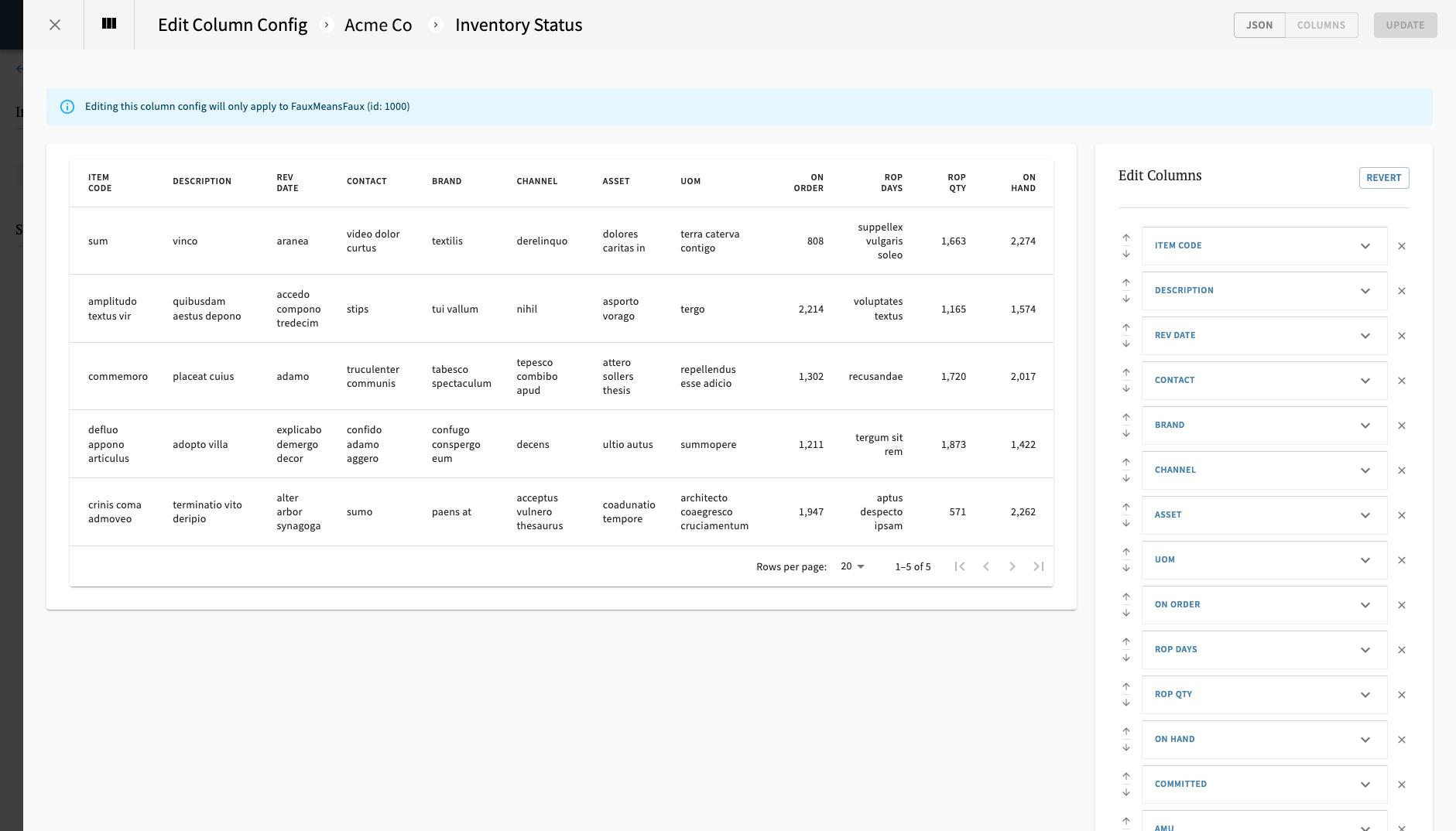Viewport: 1456px width, 831px height.
Task: Click the previous page arrow
Action: [x=986, y=566]
